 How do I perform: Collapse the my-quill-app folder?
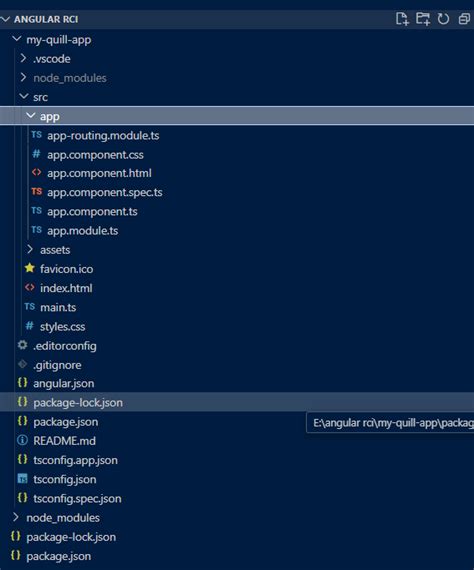point(17,39)
